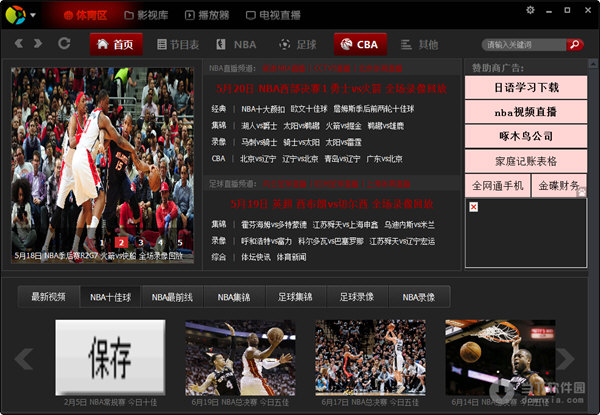The height and width of the screenshot is (415, 600).
Task: Click the 家庭记账表格 sponsor ad
Action: pos(526,161)
